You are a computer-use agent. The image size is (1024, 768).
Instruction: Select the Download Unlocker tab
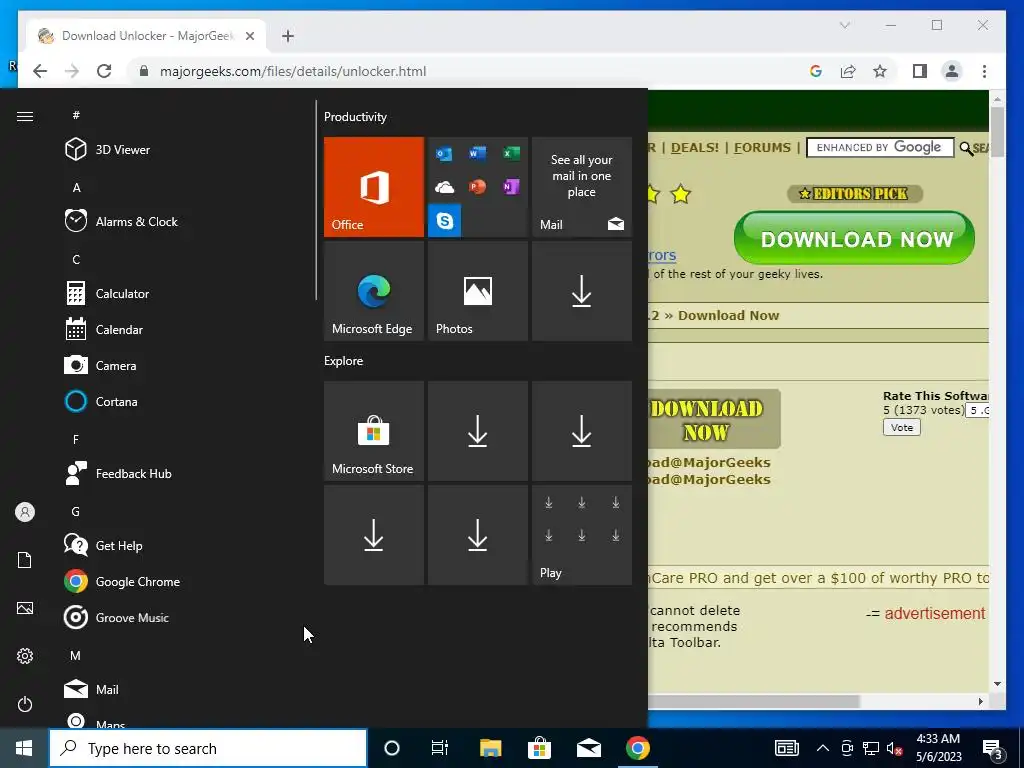coord(146,36)
